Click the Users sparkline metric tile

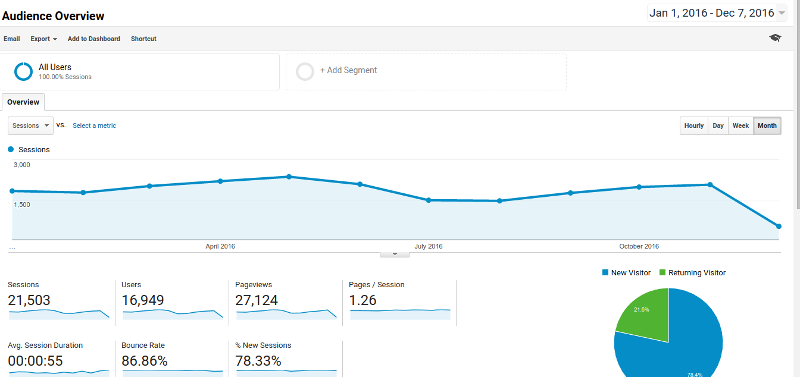coord(172,302)
